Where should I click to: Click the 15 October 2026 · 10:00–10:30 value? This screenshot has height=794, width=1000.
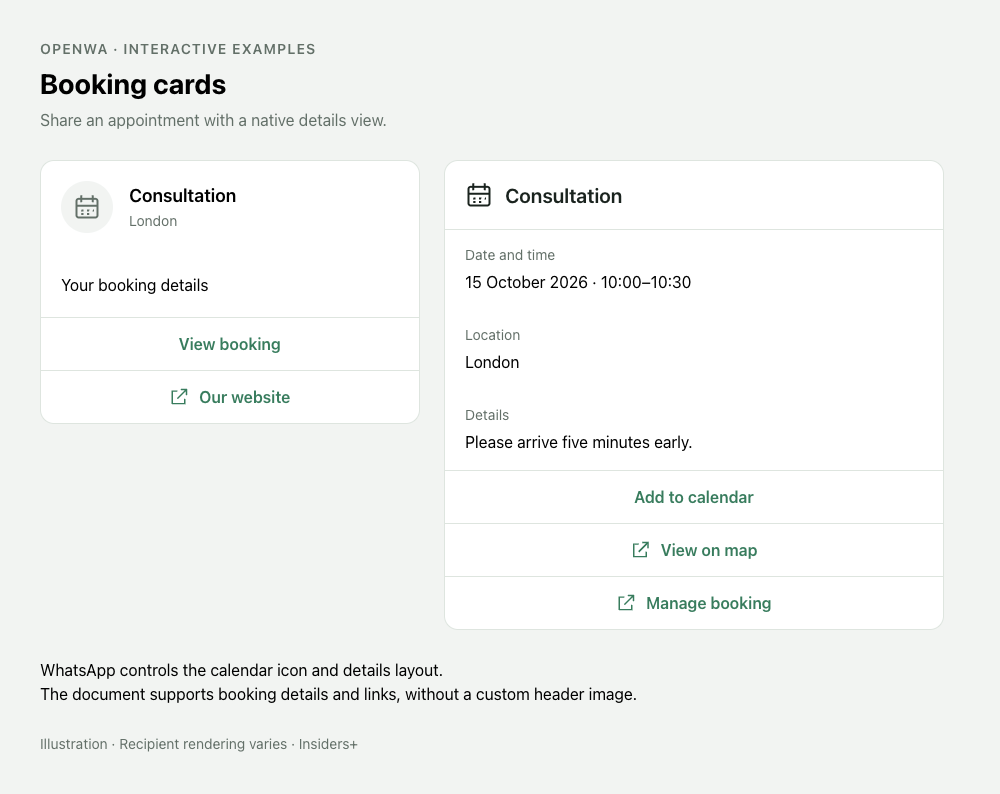(578, 282)
